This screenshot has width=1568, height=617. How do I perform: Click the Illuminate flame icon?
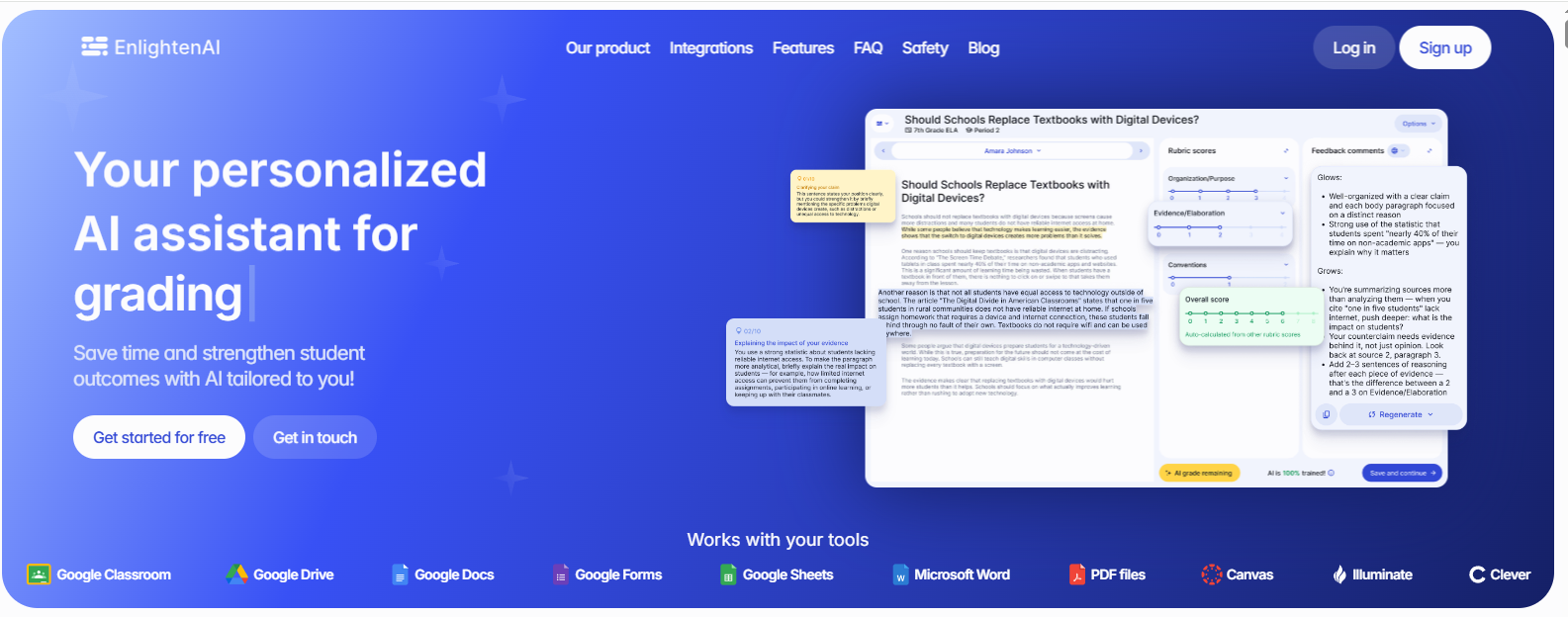click(1339, 574)
